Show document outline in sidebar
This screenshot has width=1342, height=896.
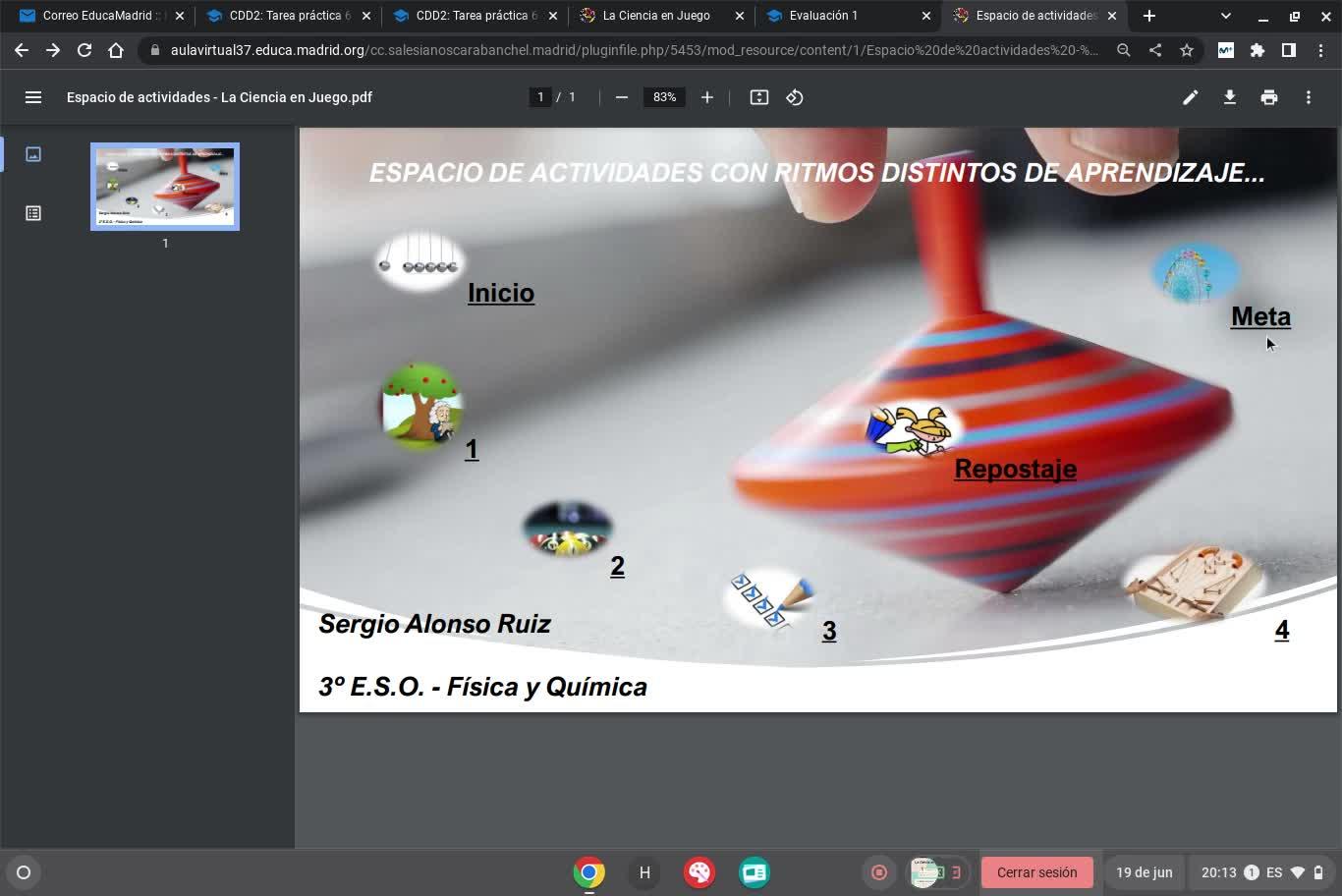pyautogui.click(x=33, y=213)
